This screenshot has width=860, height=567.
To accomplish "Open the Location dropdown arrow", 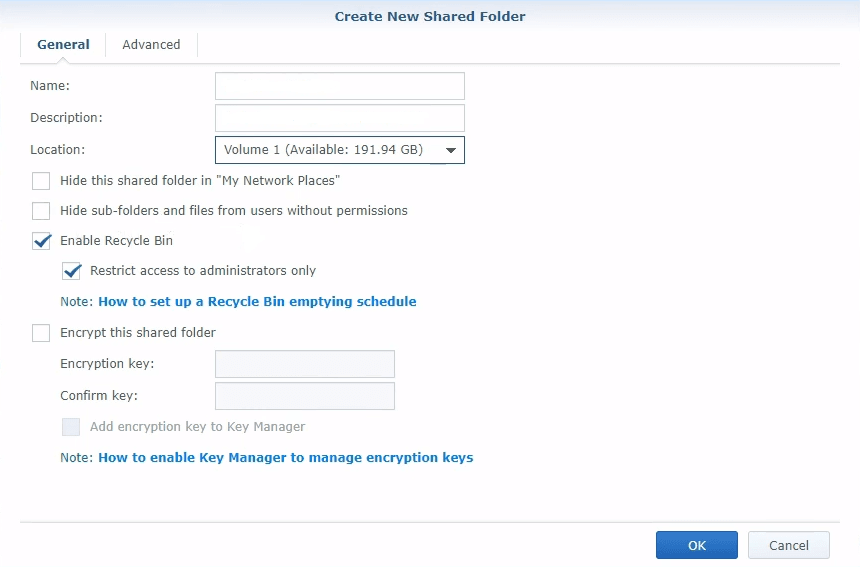I will [x=450, y=150].
